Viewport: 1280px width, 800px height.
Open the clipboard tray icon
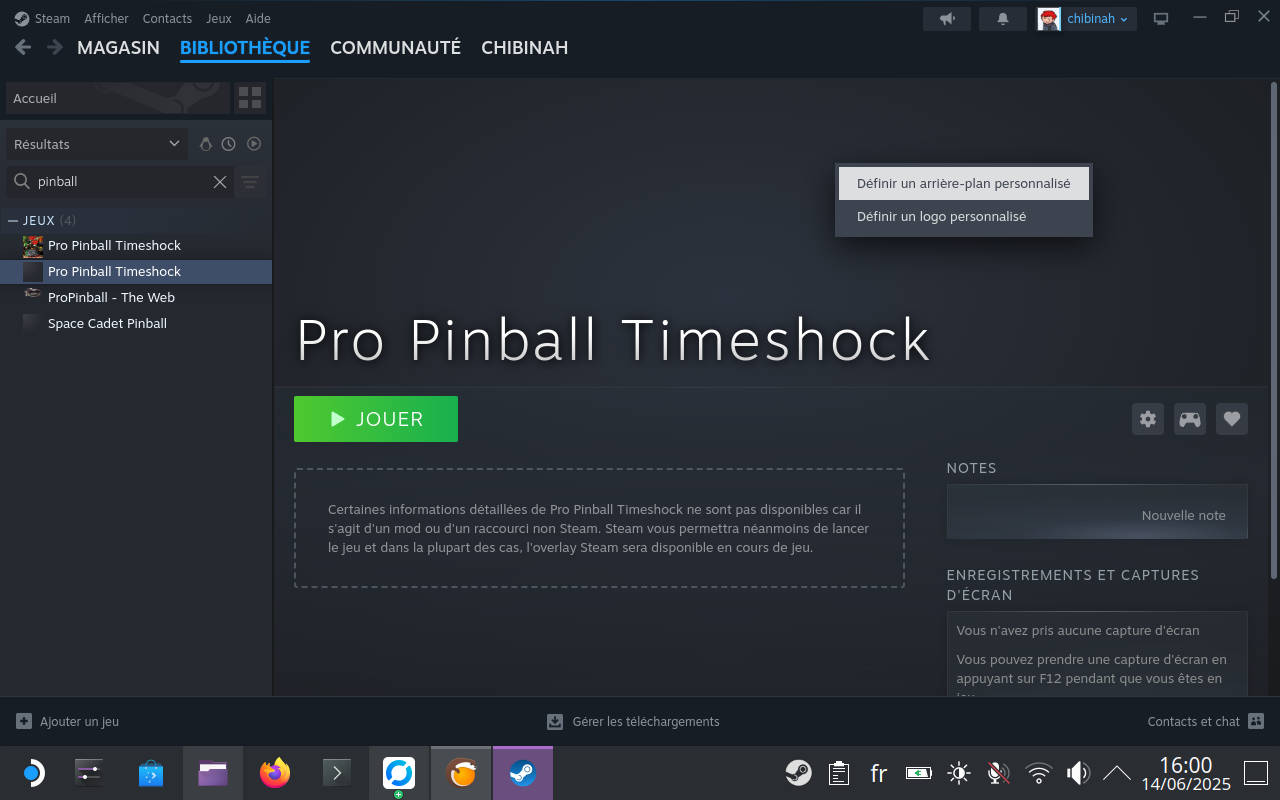pyautogui.click(x=839, y=773)
